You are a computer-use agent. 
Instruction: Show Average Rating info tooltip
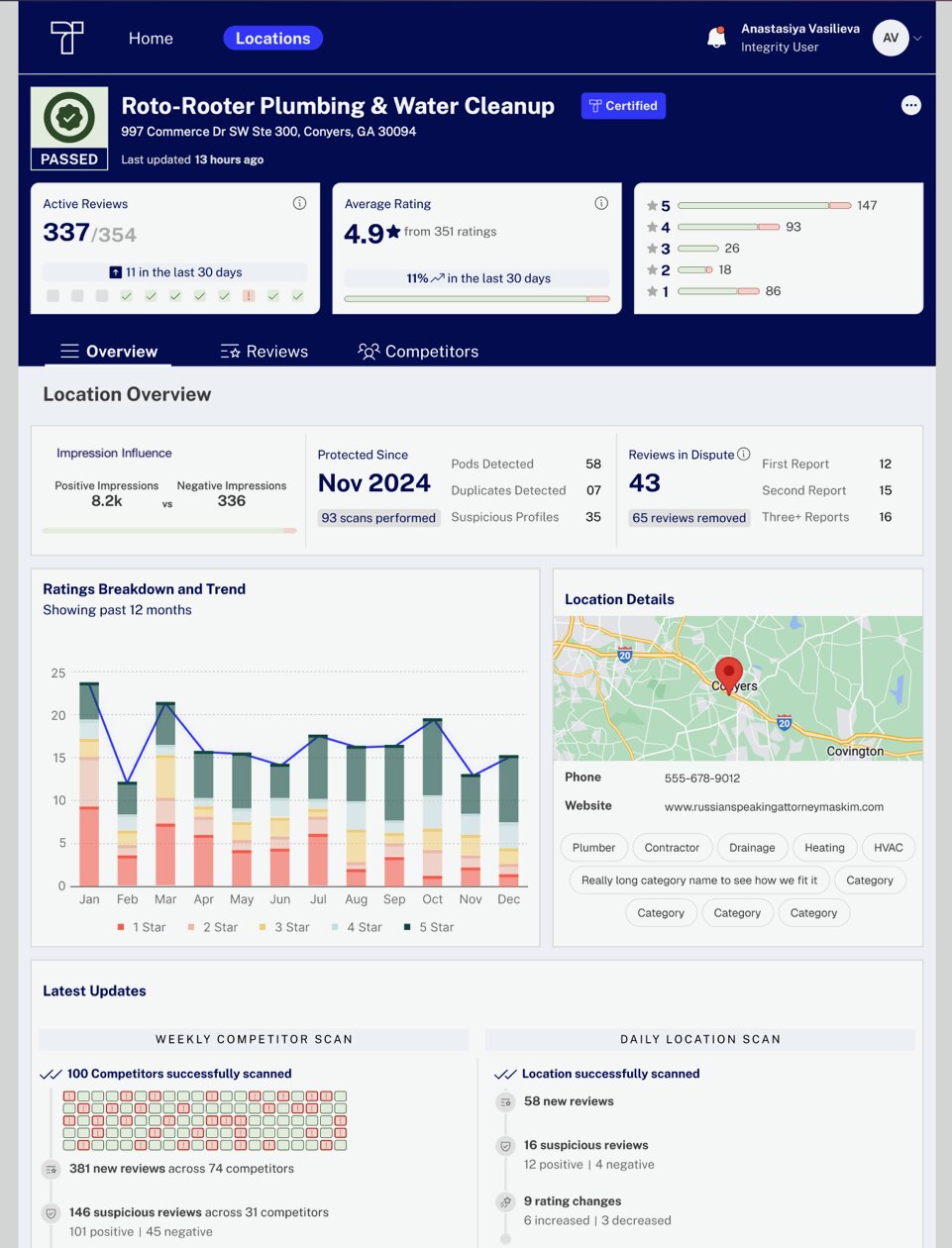click(601, 203)
